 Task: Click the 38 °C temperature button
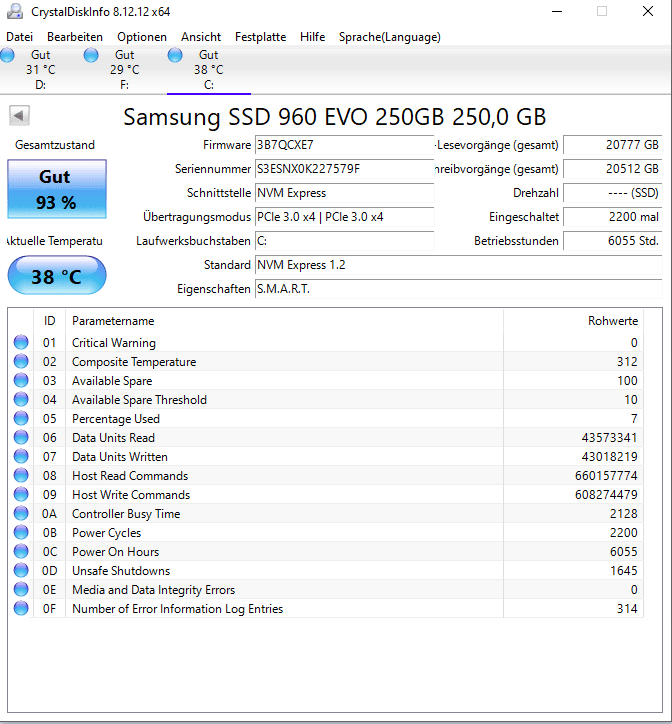point(57,276)
